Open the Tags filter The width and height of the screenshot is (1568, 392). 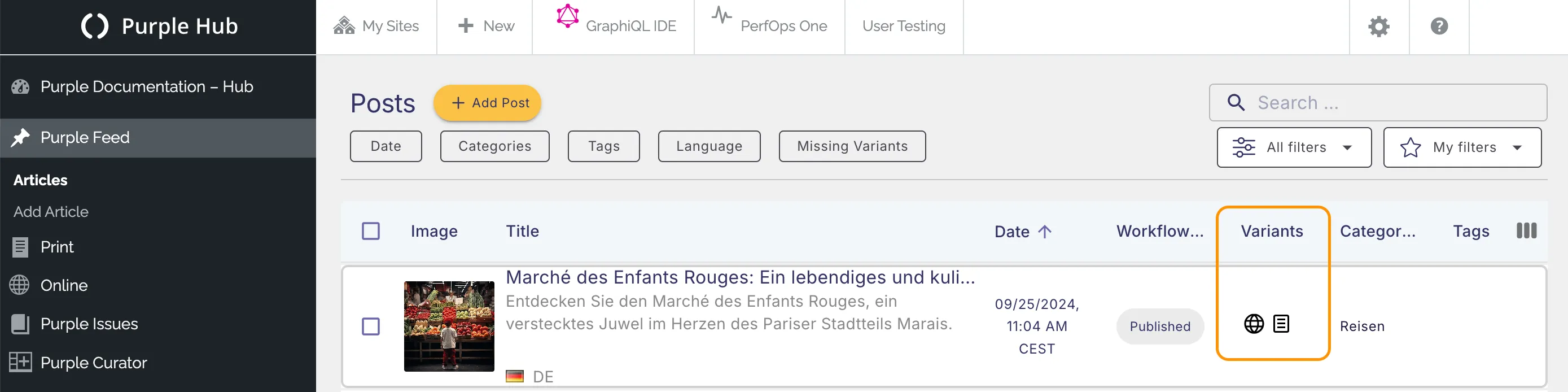[x=603, y=146]
